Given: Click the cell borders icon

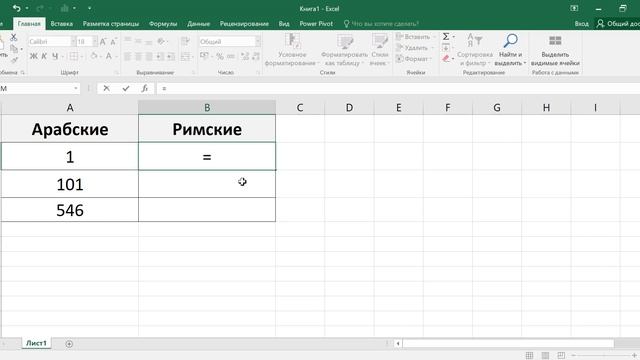Looking at the screenshot, I should point(73,56).
